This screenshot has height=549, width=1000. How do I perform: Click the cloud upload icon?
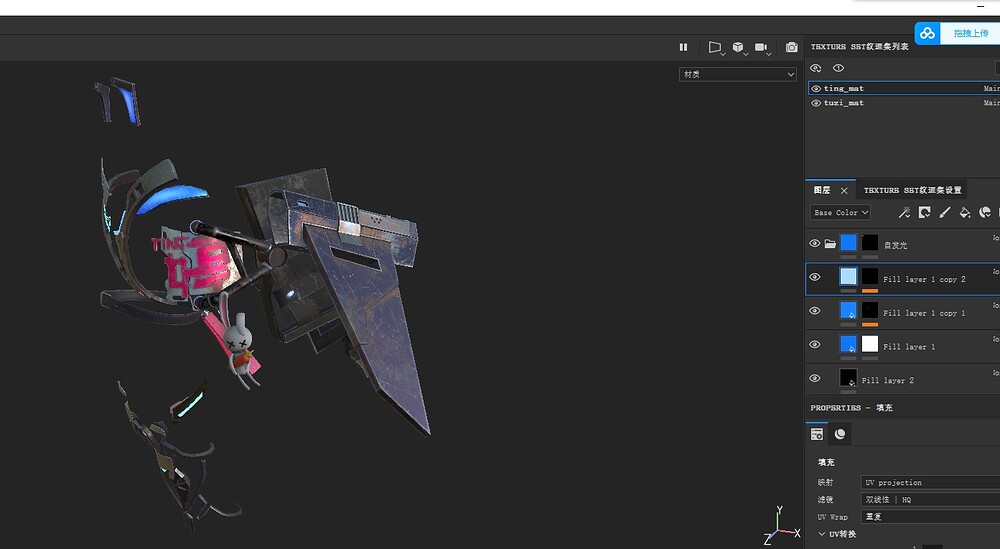[928, 33]
